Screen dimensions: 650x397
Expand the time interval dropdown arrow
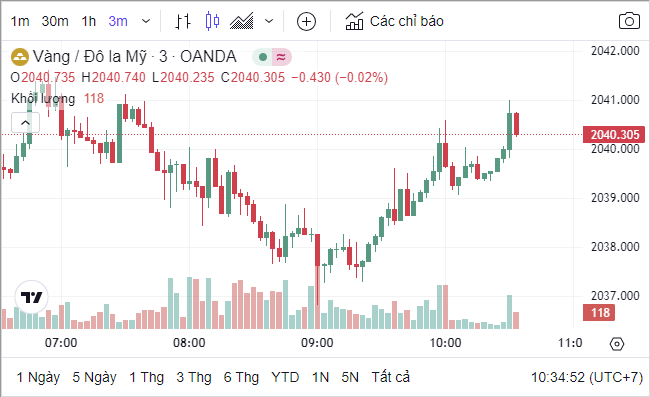pyautogui.click(x=146, y=21)
